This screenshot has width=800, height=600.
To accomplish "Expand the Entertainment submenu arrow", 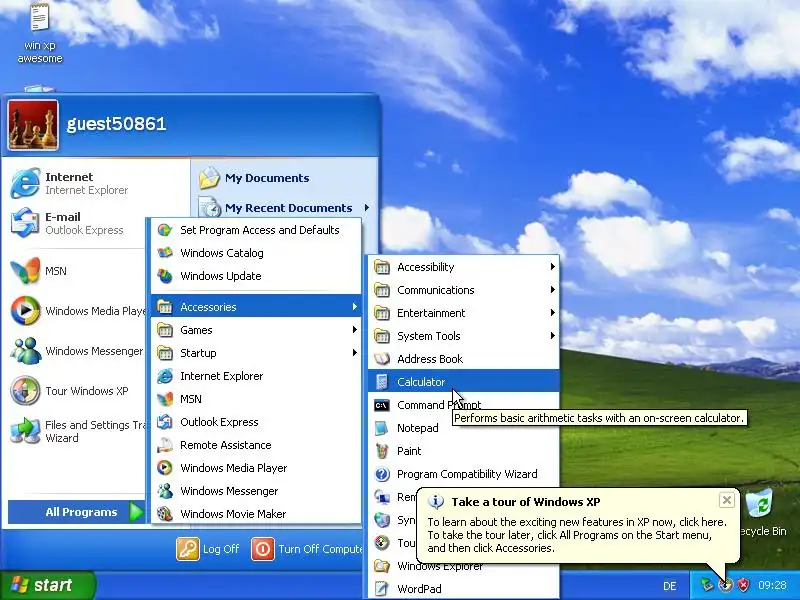I will (553, 312).
